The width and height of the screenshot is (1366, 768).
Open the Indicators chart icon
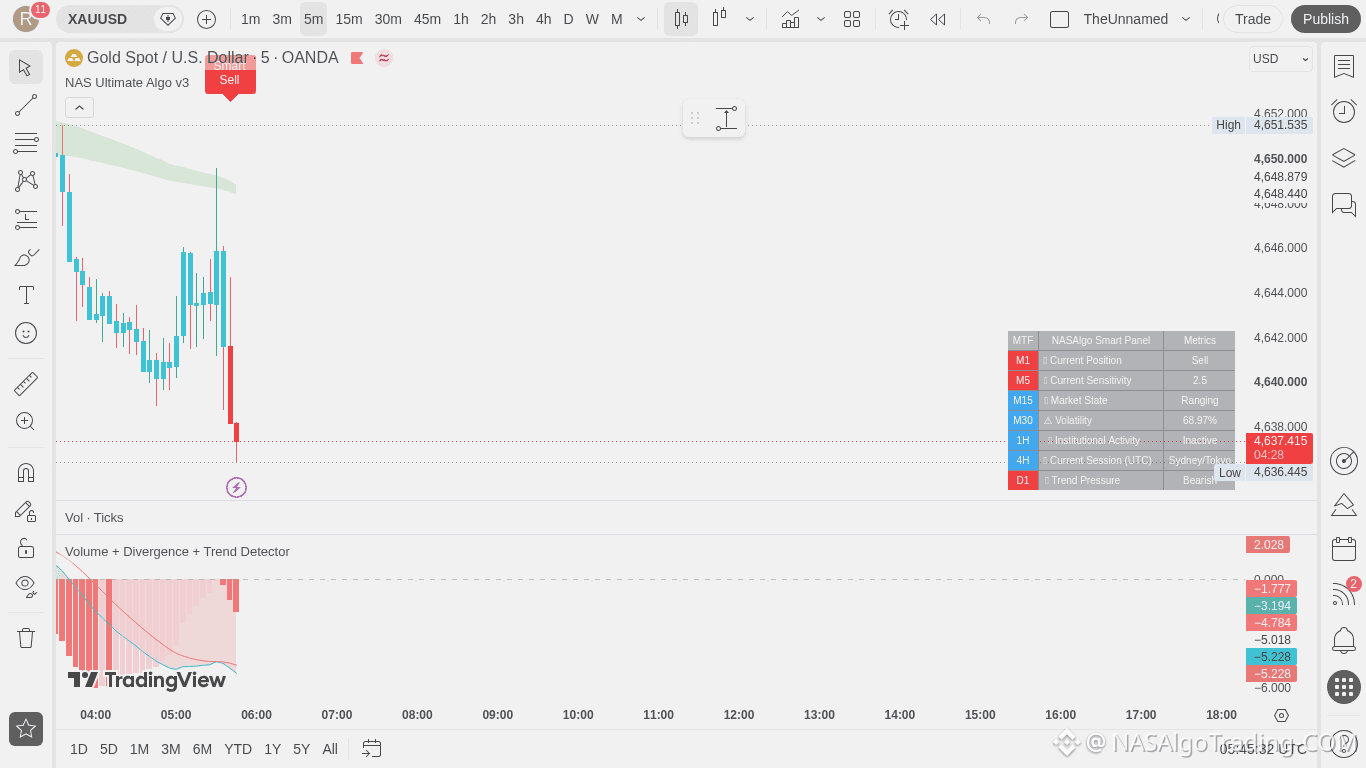[790, 19]
